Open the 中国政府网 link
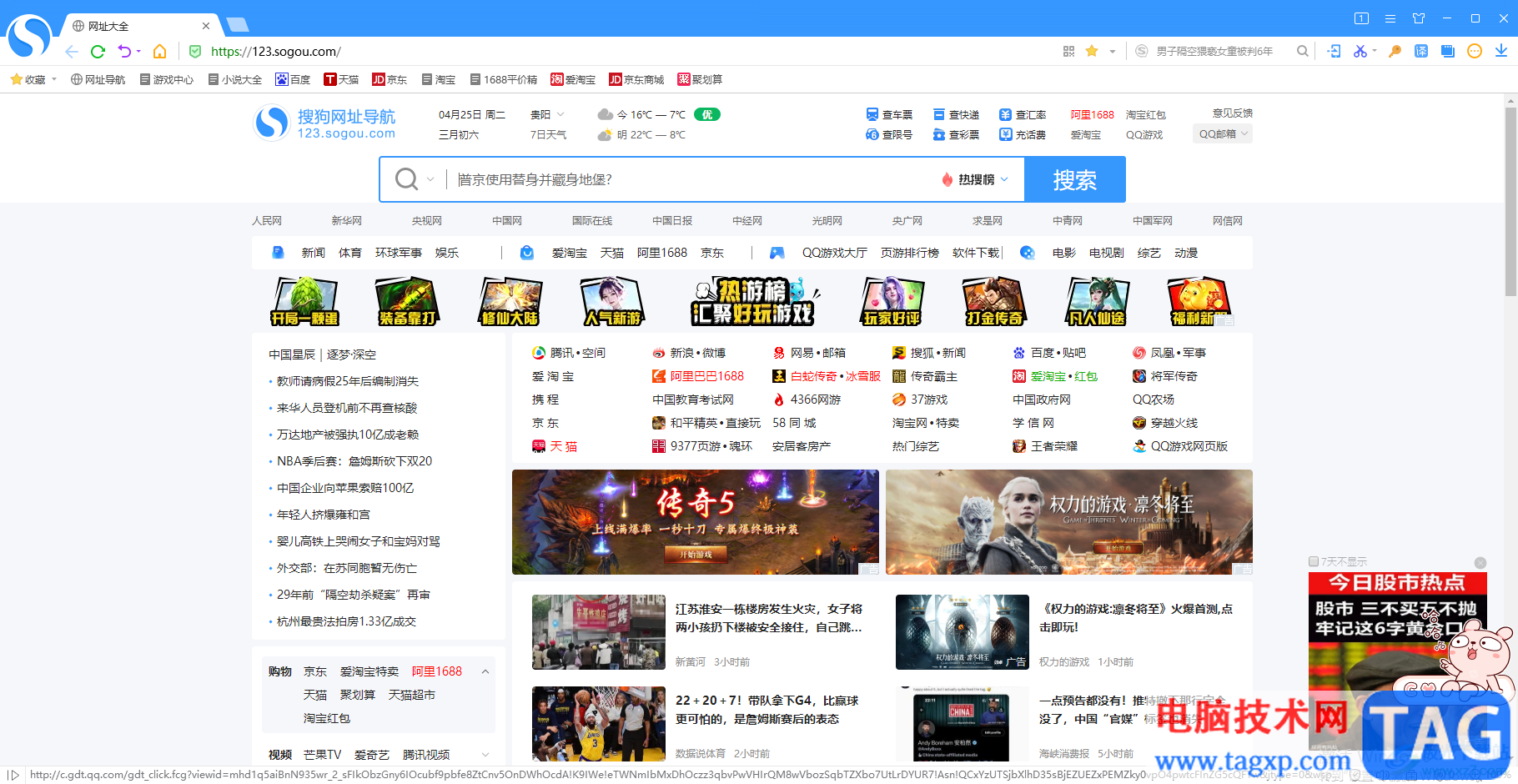Image resolution: width=1518 pixels, height=784 pixels. [x=1041, y=400]
